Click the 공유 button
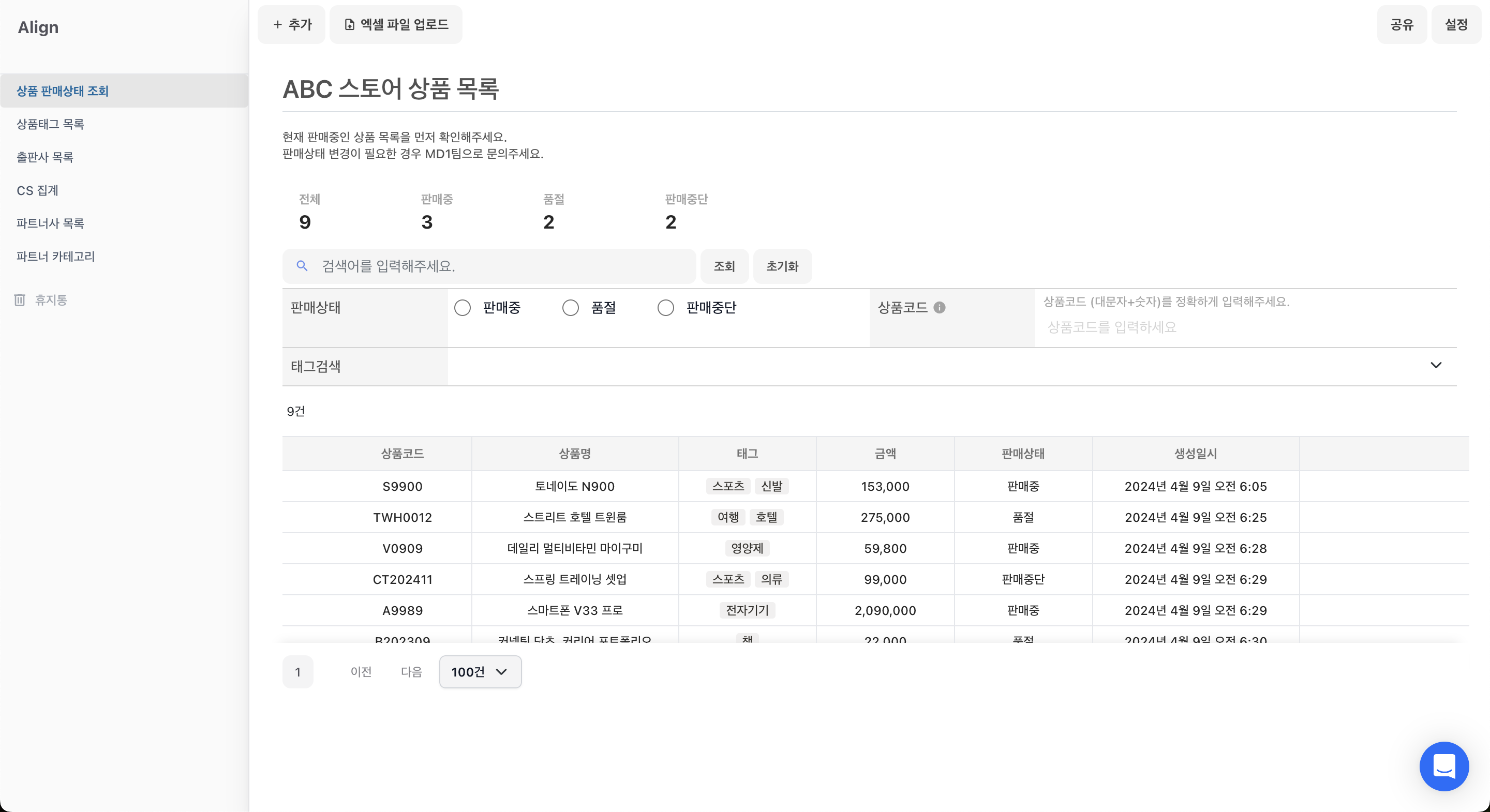 pos(1402,24)
